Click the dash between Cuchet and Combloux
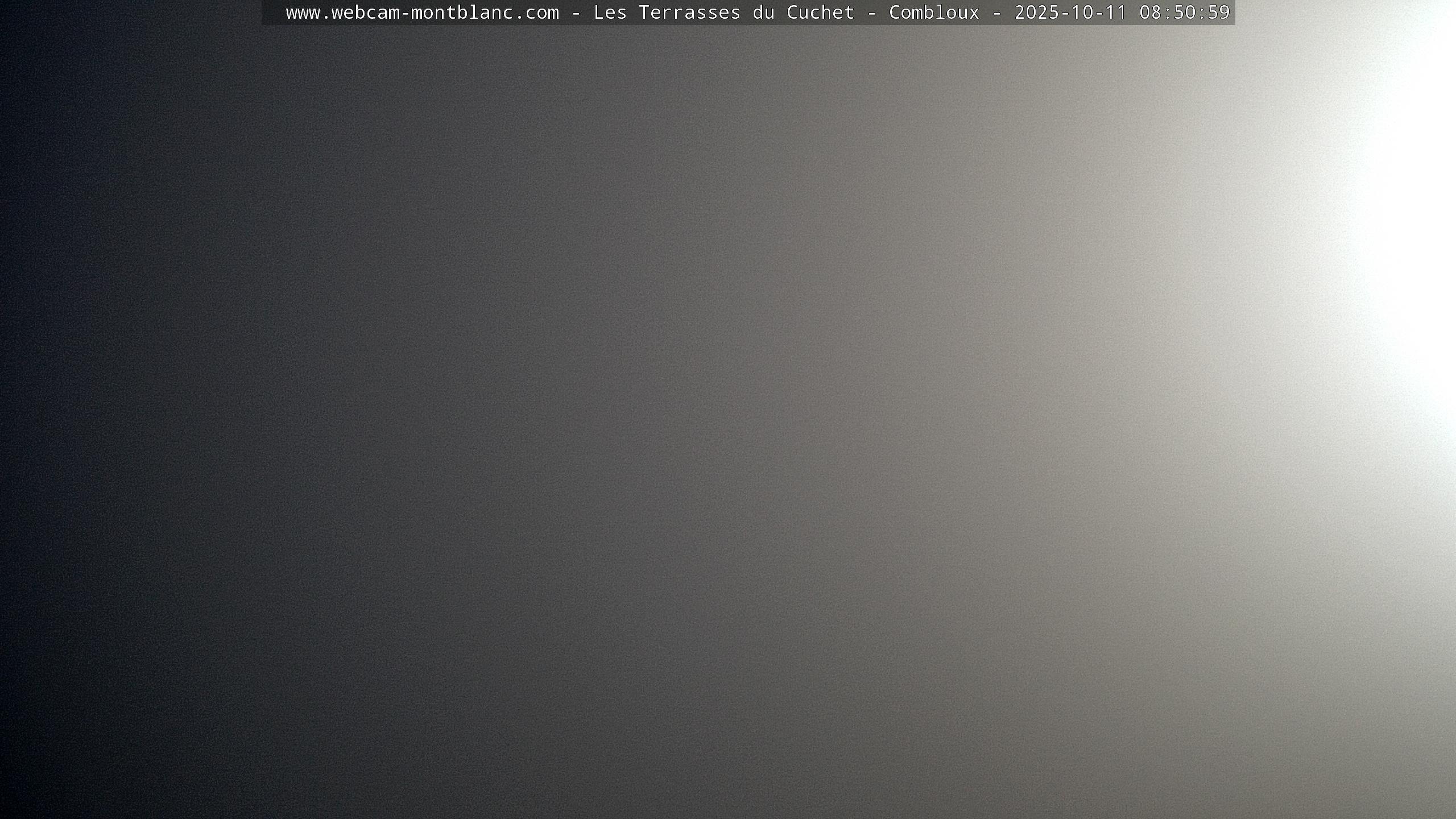The width and height of the screenshot is (1456, 819). pyautogui.click(x=871, y=13)
